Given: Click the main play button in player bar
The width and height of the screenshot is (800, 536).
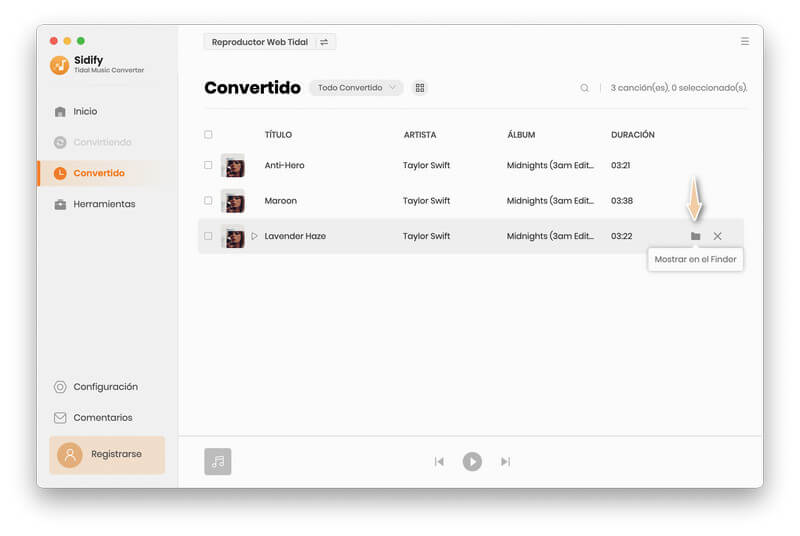Looking at the screenshot, I should [x=472, y=462].
